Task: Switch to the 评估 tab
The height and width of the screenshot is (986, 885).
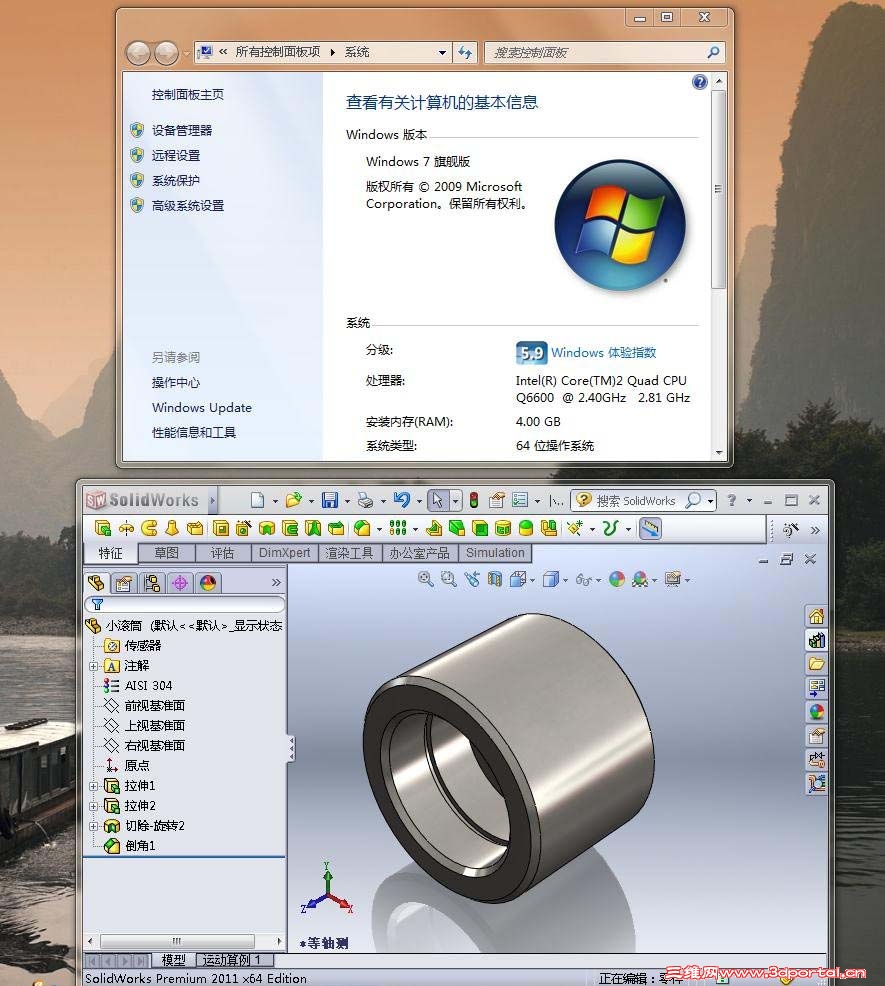Action: 222,553
